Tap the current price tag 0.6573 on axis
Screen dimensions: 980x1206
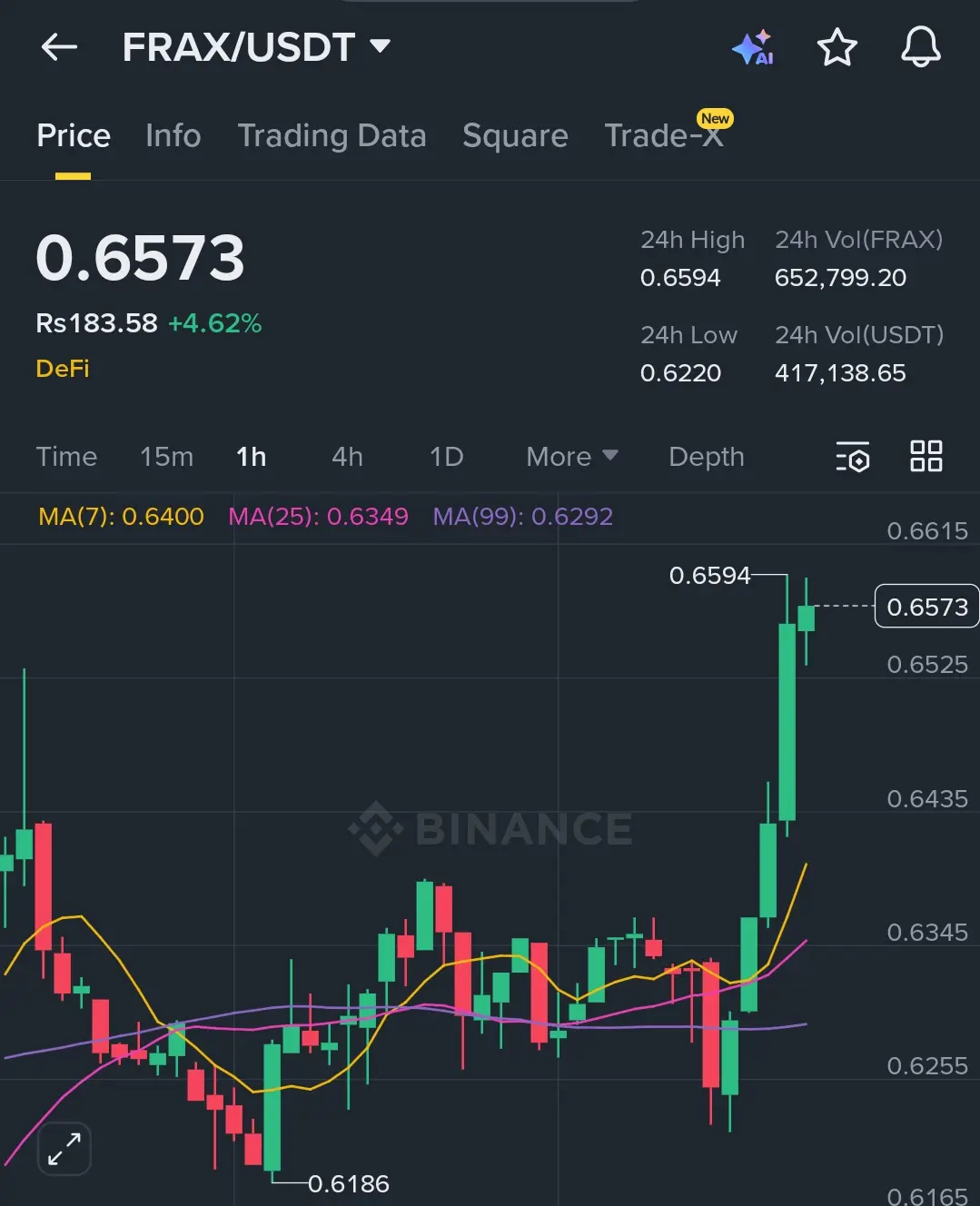(x=926, y=607)
